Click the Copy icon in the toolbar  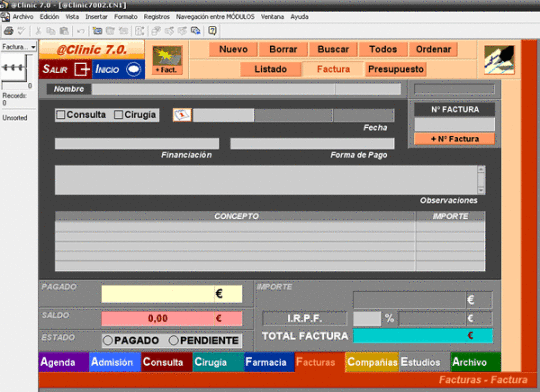pos(51,31)
